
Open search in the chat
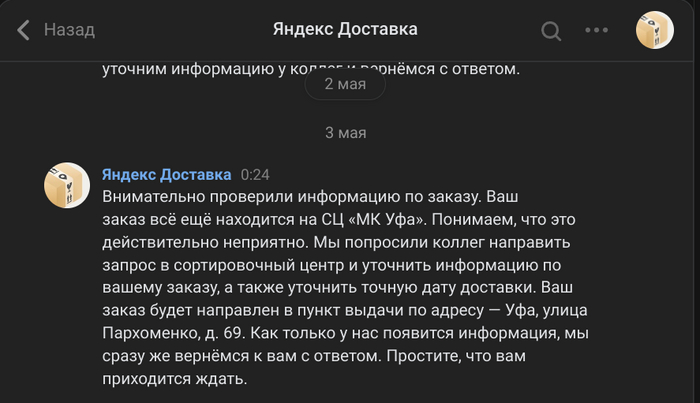551,30
